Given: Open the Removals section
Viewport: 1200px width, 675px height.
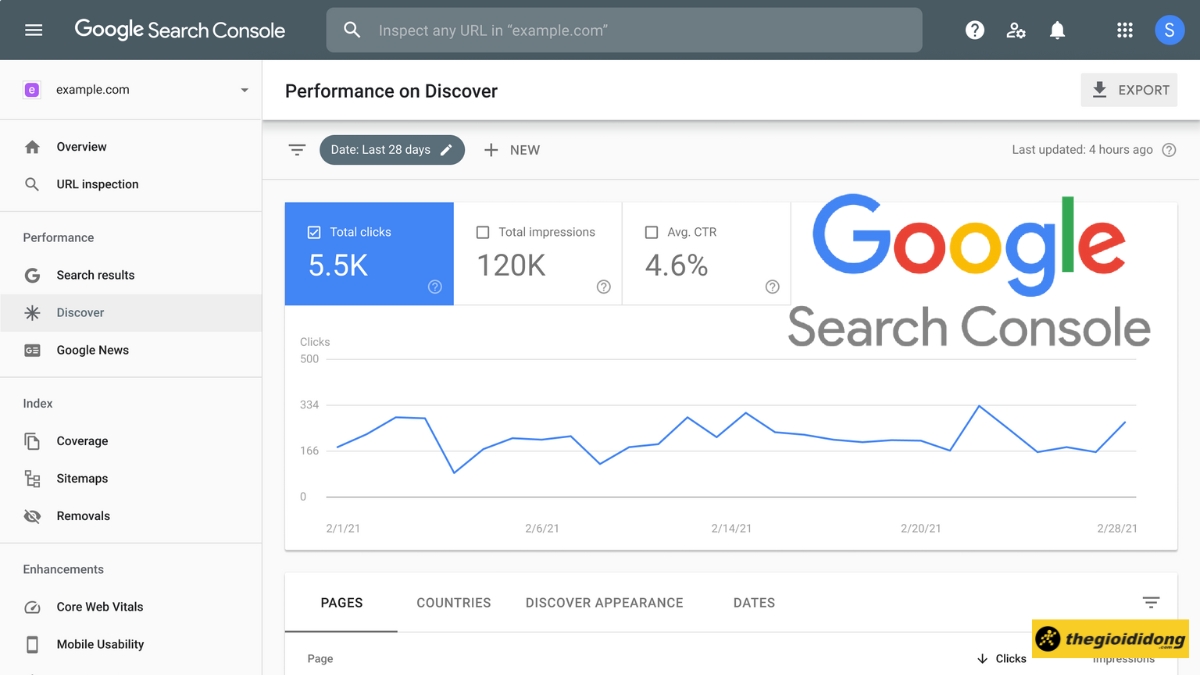Looking at the screenshot, I should (84, 515).
